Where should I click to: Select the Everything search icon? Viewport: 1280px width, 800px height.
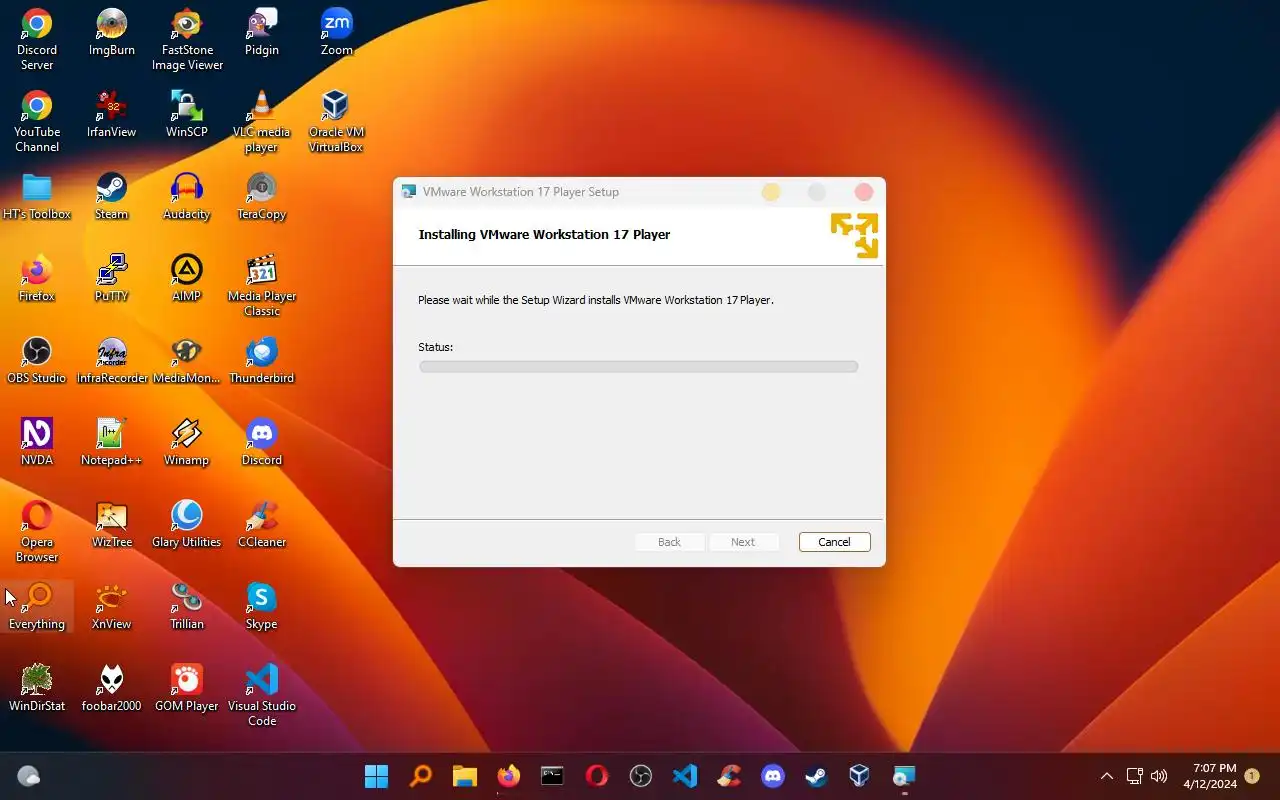pyautogui.click(x=37, y=606)
